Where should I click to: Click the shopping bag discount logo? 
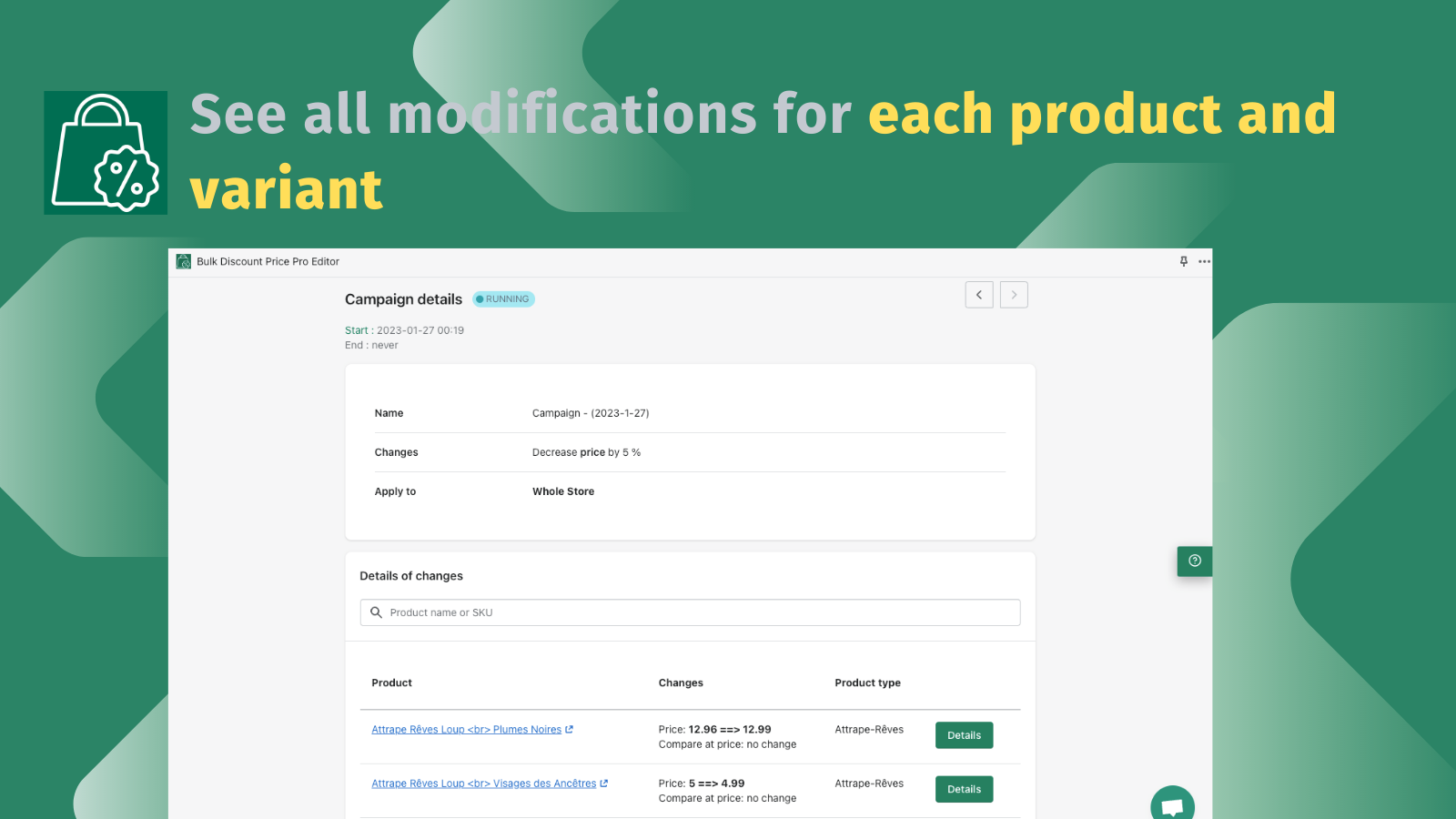tap(106, 153)
